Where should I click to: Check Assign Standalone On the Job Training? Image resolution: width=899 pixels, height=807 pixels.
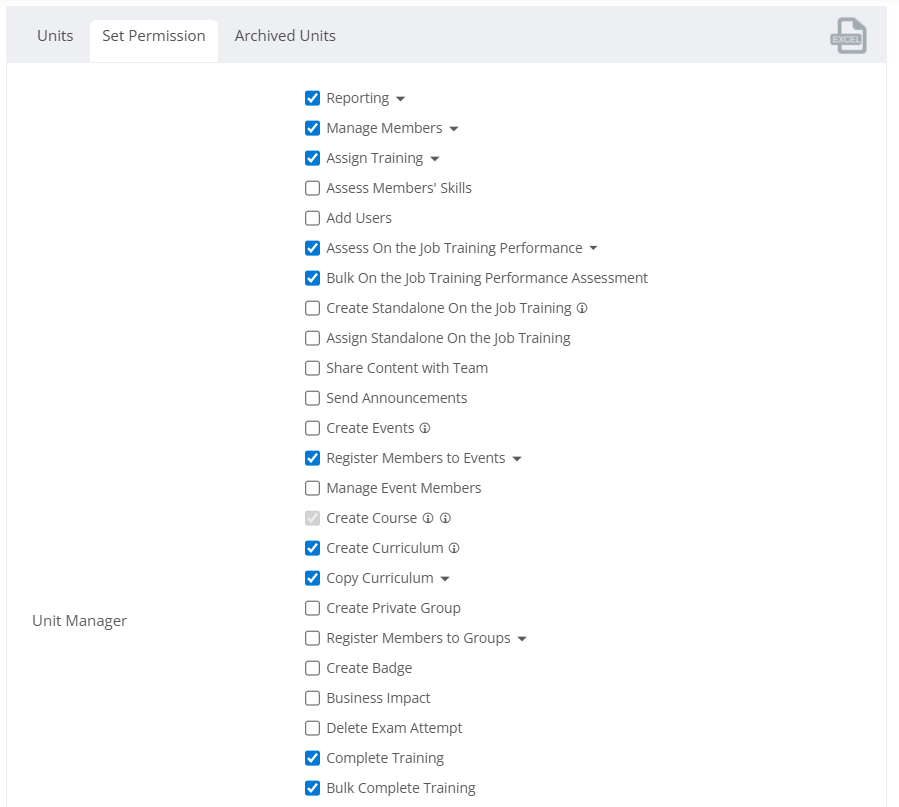pyautogui.click(x=312, y=338)
